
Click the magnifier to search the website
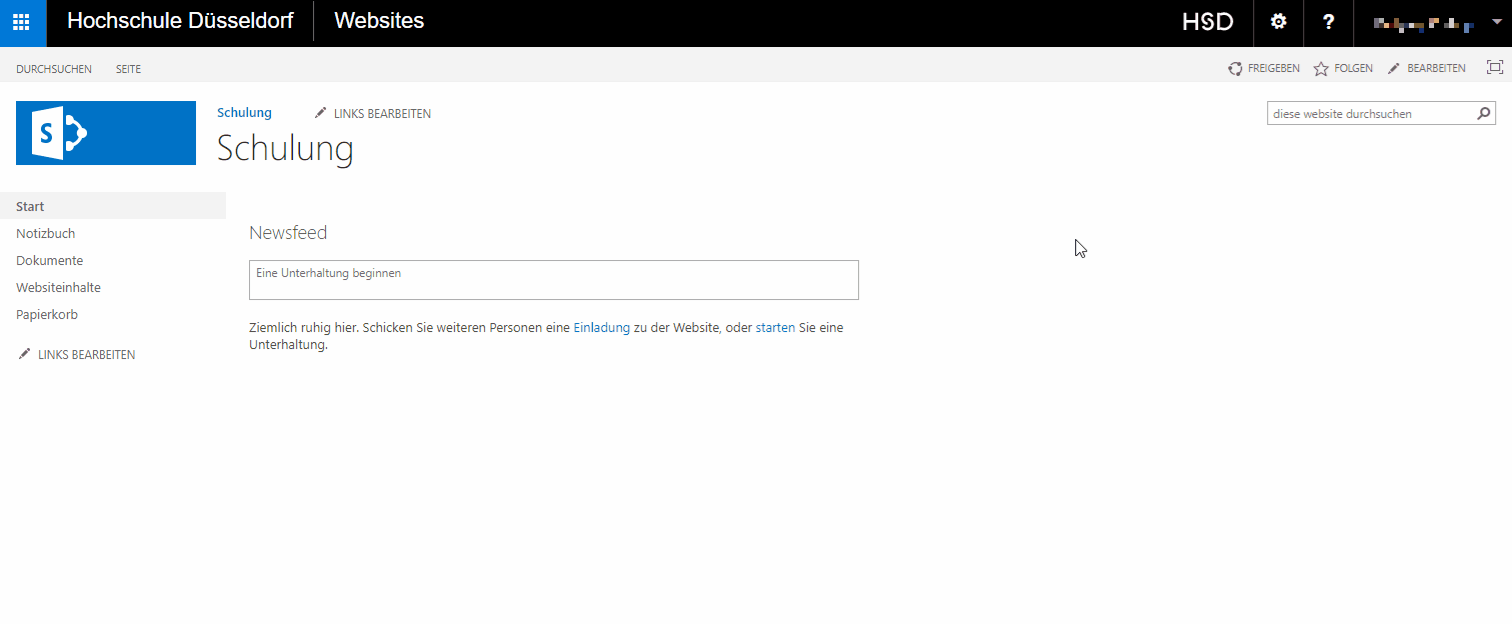(x=1484, y=113)
